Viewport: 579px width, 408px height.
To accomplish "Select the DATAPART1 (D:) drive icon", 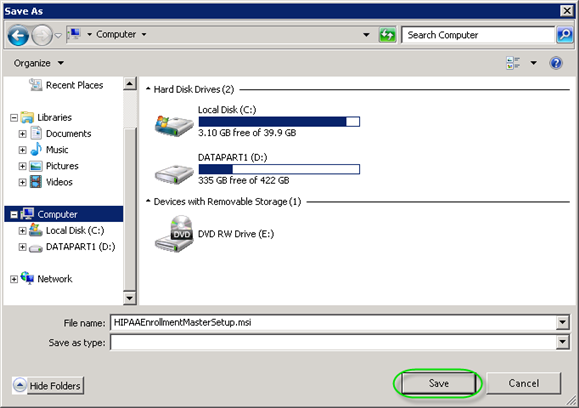I will click(174, 174).
